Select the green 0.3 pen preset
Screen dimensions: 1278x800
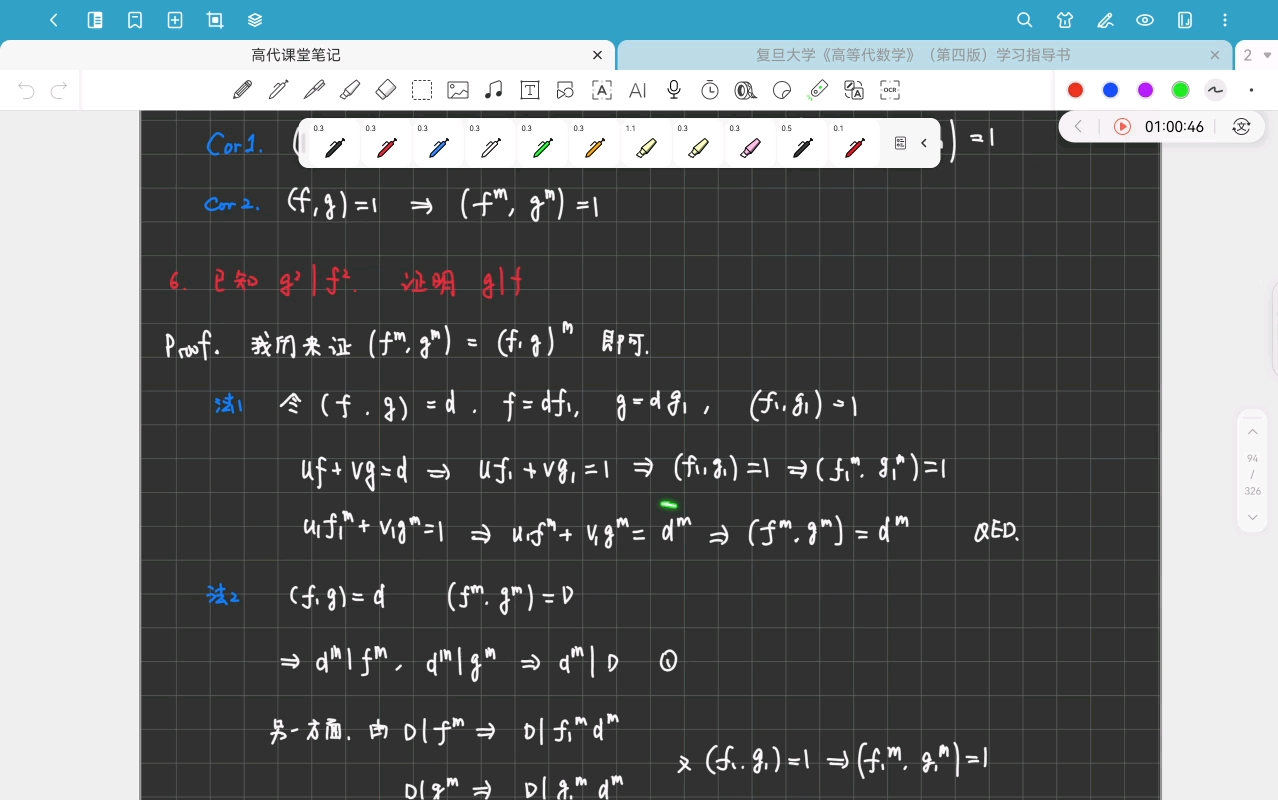pos(543,143)
